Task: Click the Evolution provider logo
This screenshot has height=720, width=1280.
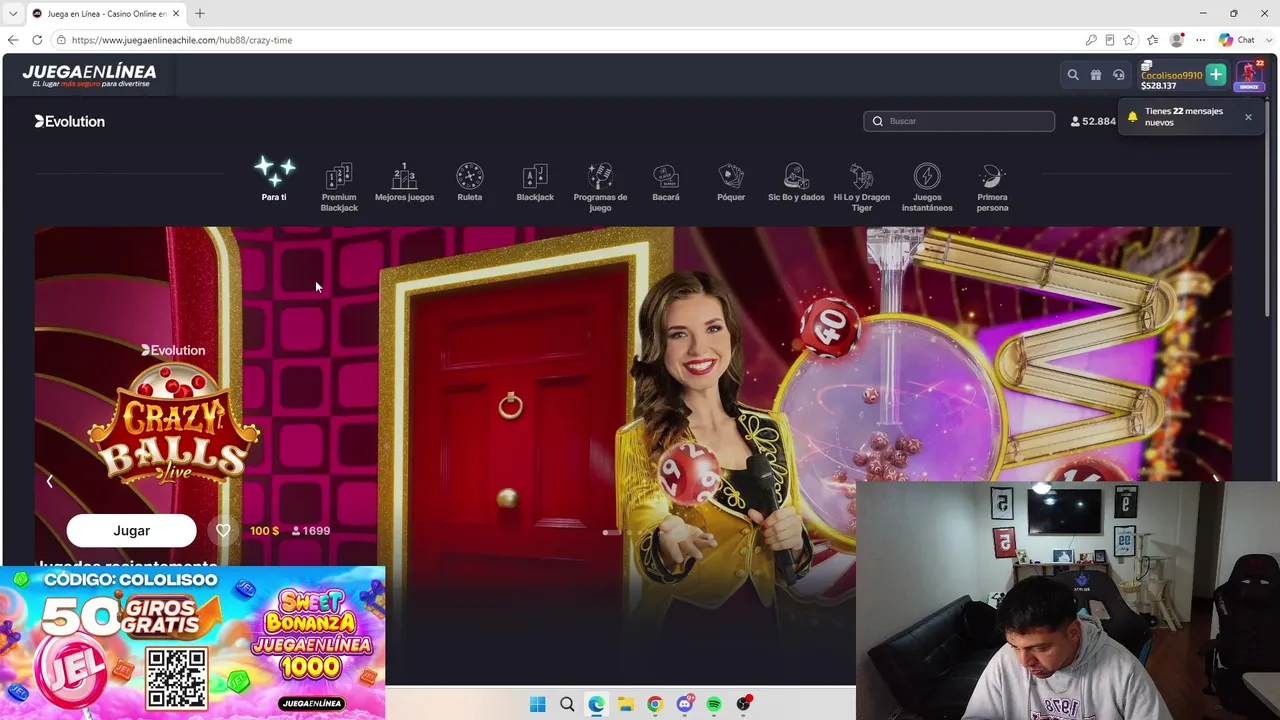Action: (x=69, y=121)
